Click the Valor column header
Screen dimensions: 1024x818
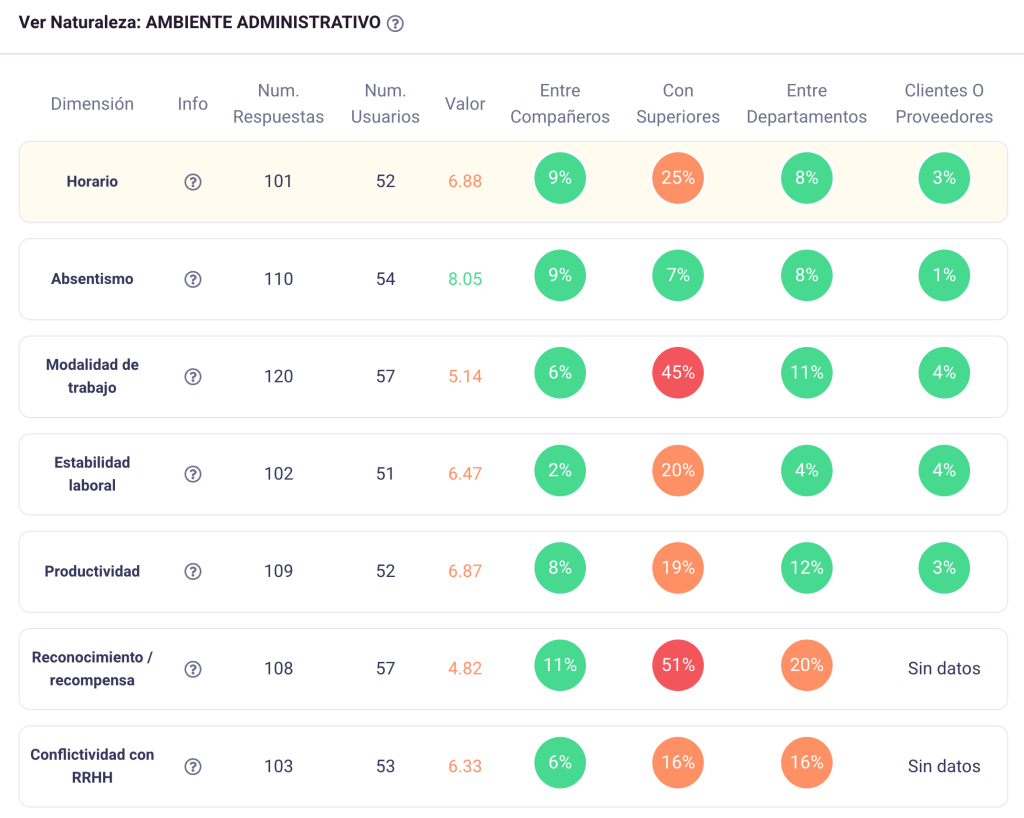465,104
